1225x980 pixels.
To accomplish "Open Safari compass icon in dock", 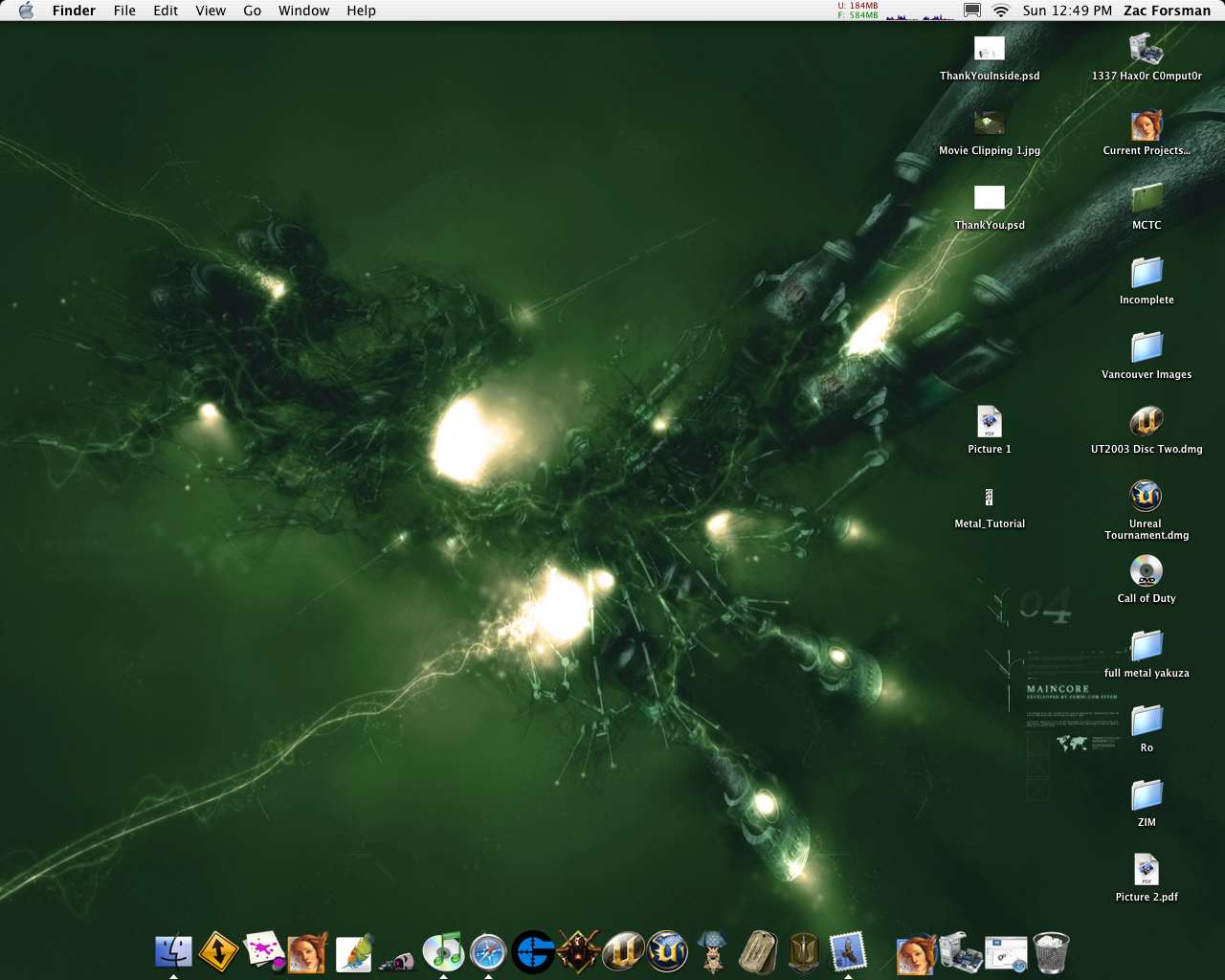I will 488,951.
